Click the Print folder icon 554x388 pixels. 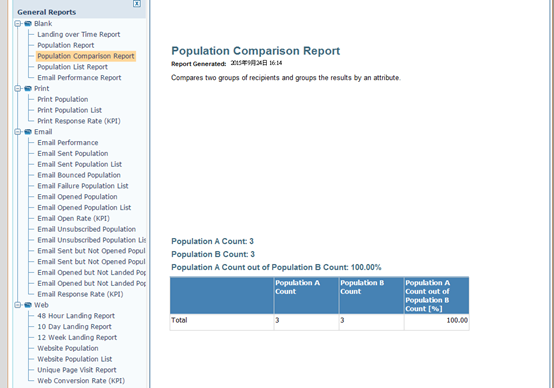(28, 89)
